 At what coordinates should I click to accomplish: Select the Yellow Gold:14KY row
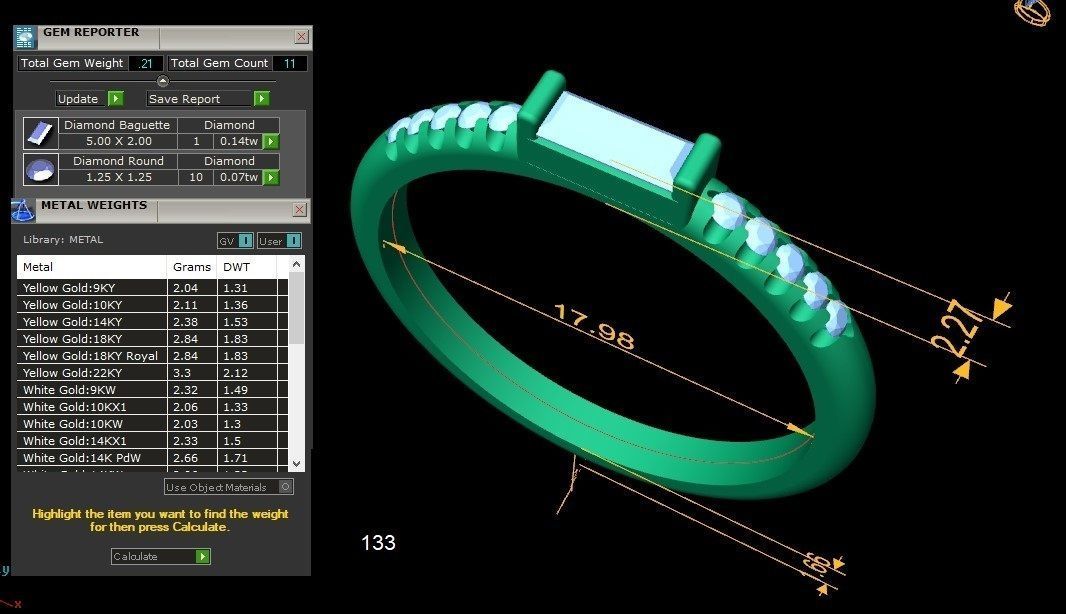click(x=152, y=322)
